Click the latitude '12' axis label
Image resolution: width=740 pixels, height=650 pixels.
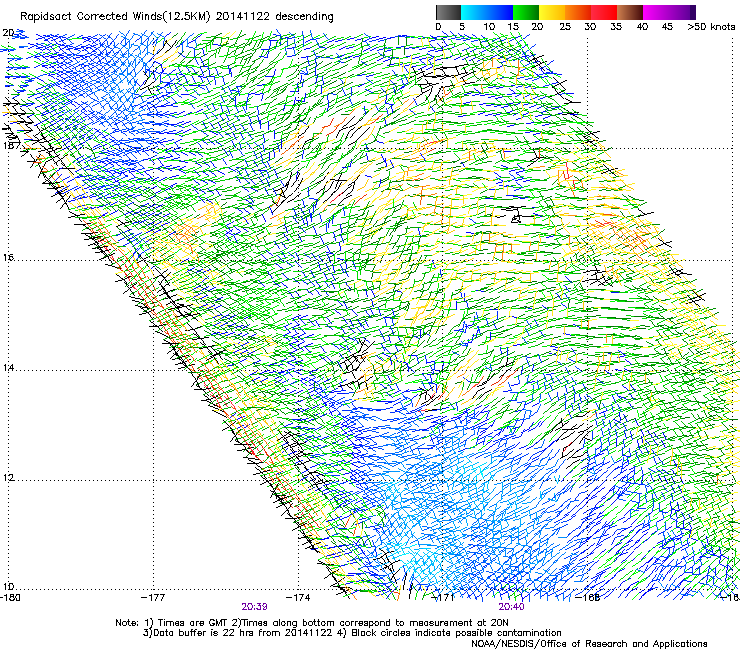pos(8,478)
